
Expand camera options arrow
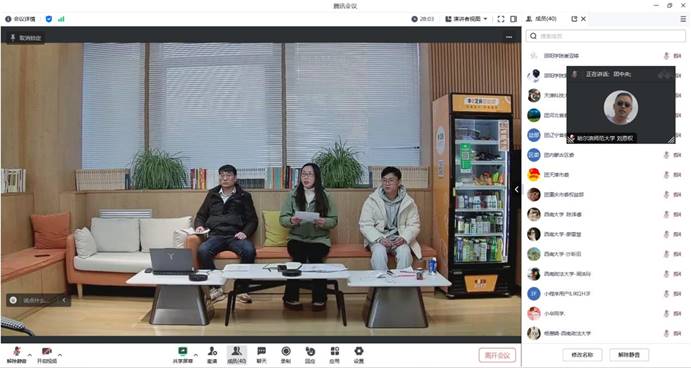tap(60, 354)
